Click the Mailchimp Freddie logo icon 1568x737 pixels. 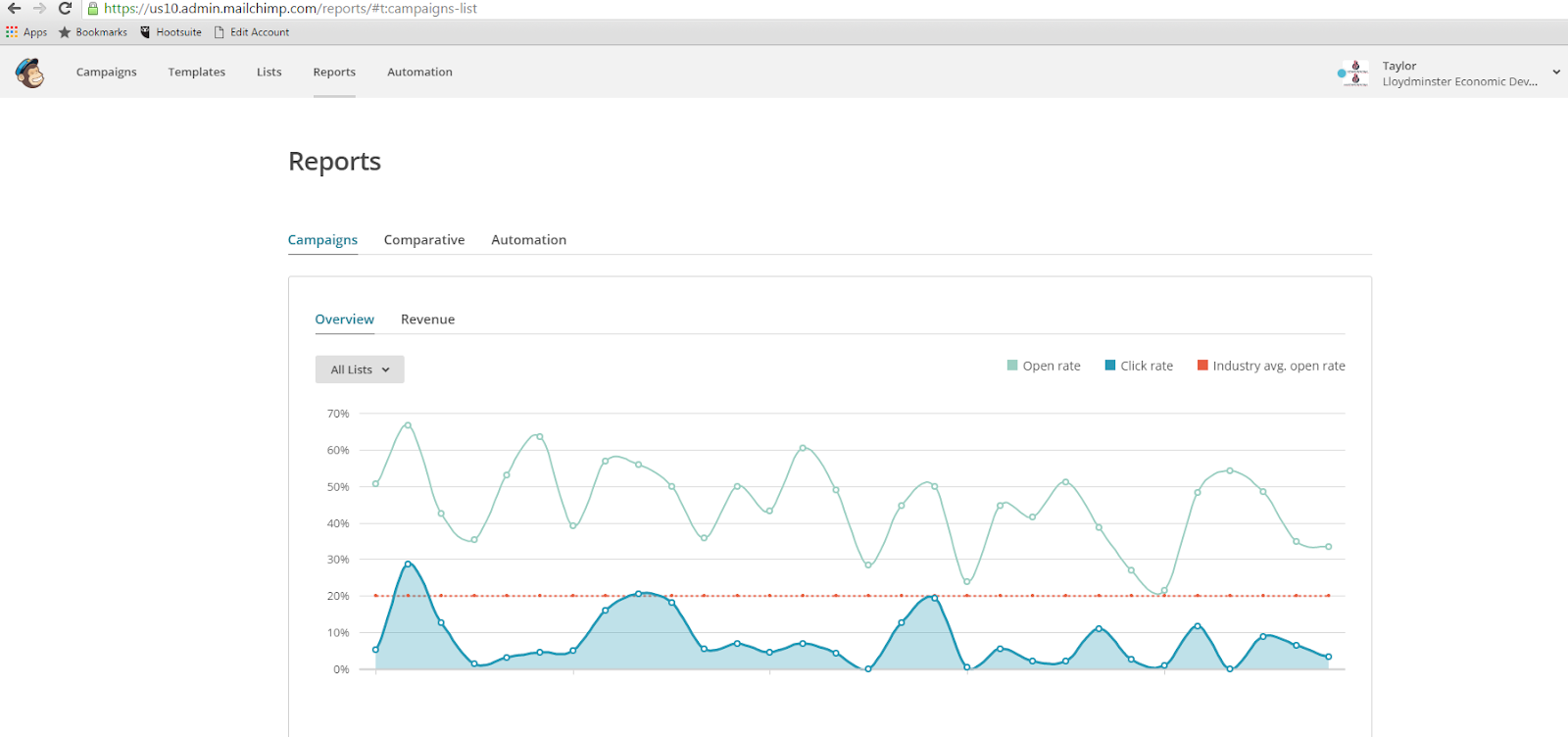point(29,73)
